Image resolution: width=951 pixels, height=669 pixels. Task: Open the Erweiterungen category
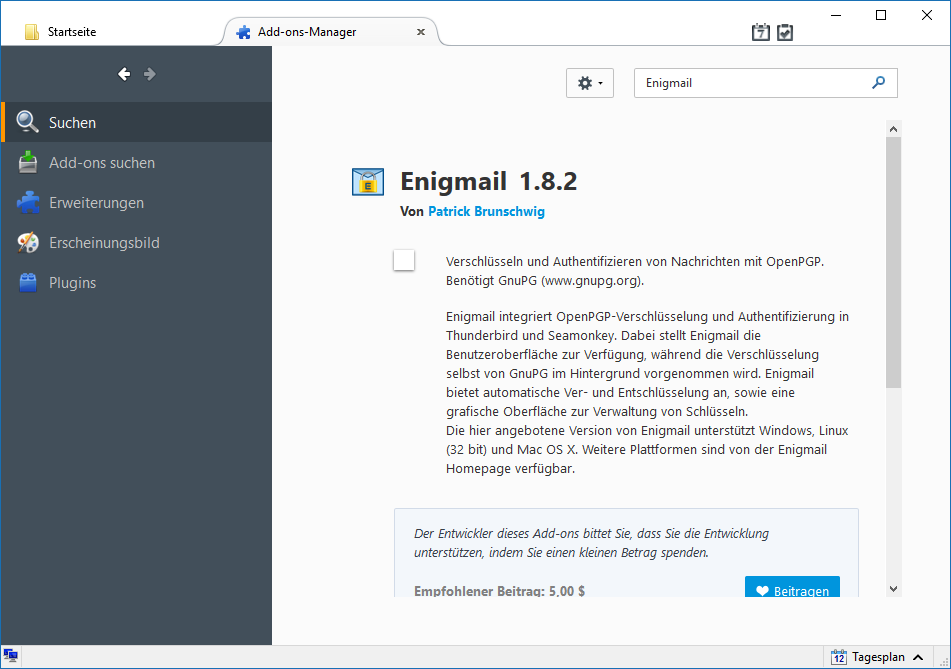point(136,203)
